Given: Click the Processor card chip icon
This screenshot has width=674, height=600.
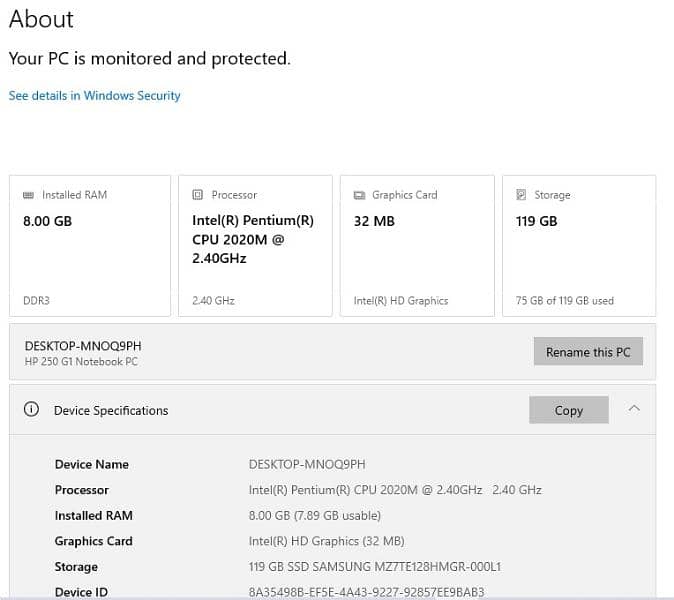Looking at the screenshot, I should [197, 195].
